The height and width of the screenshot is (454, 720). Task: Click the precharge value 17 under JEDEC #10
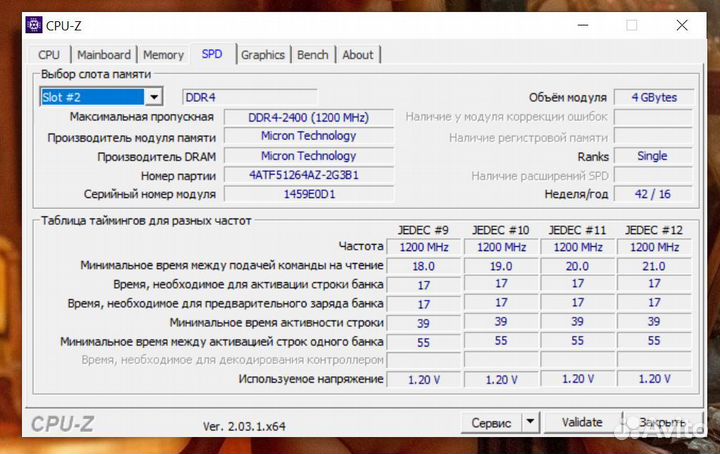click(501, 303)
